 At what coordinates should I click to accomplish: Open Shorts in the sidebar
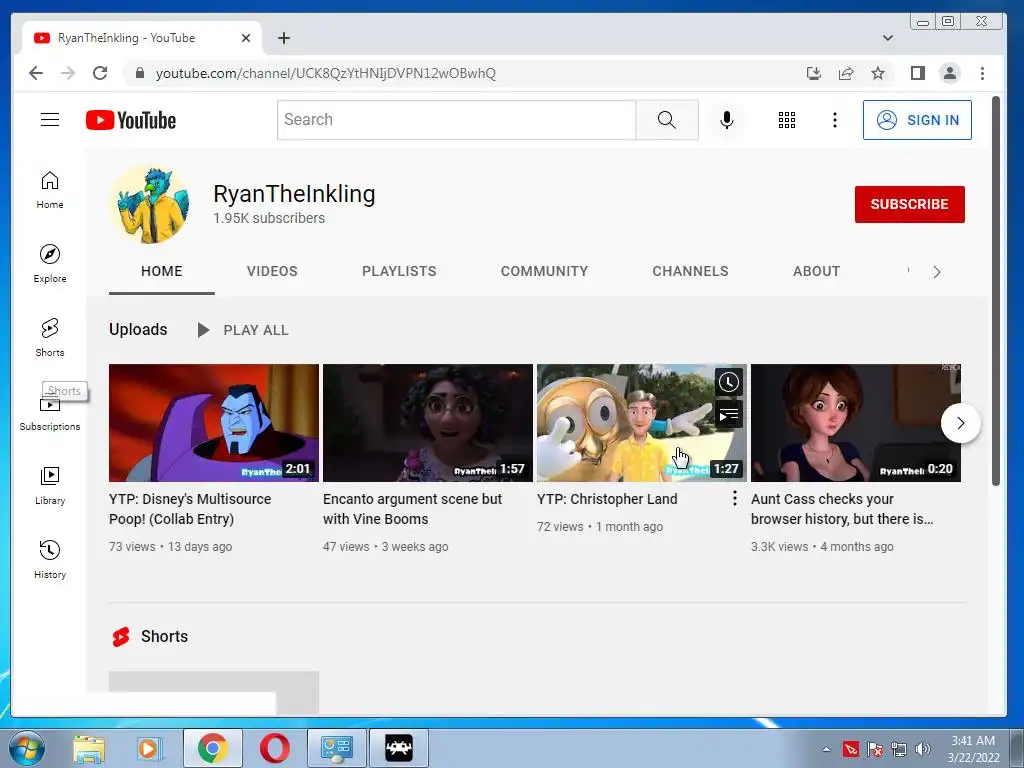(x=50, y=338)
